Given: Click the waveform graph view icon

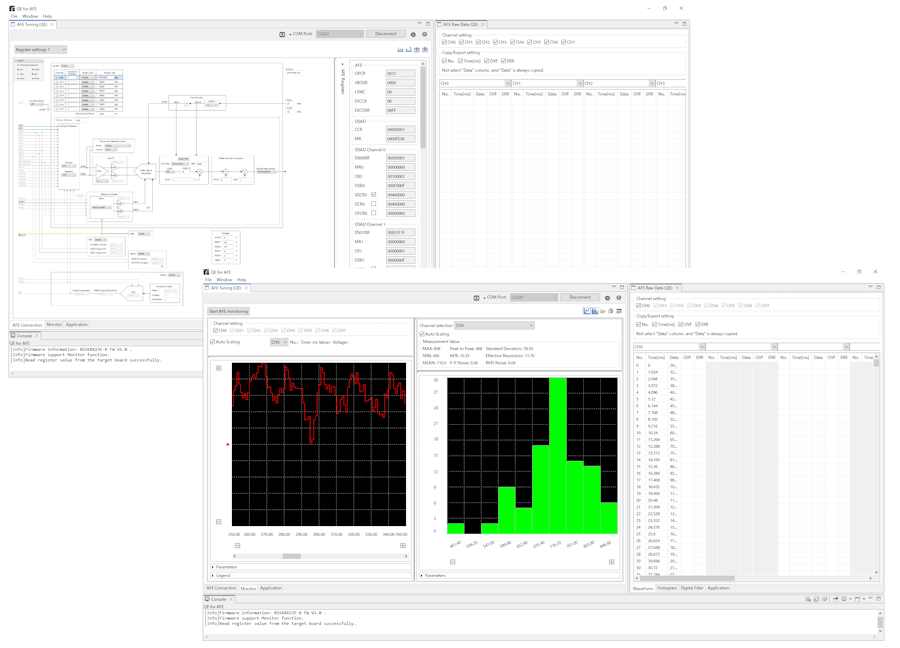Looking at the screenshot, I should pos(587,311).
